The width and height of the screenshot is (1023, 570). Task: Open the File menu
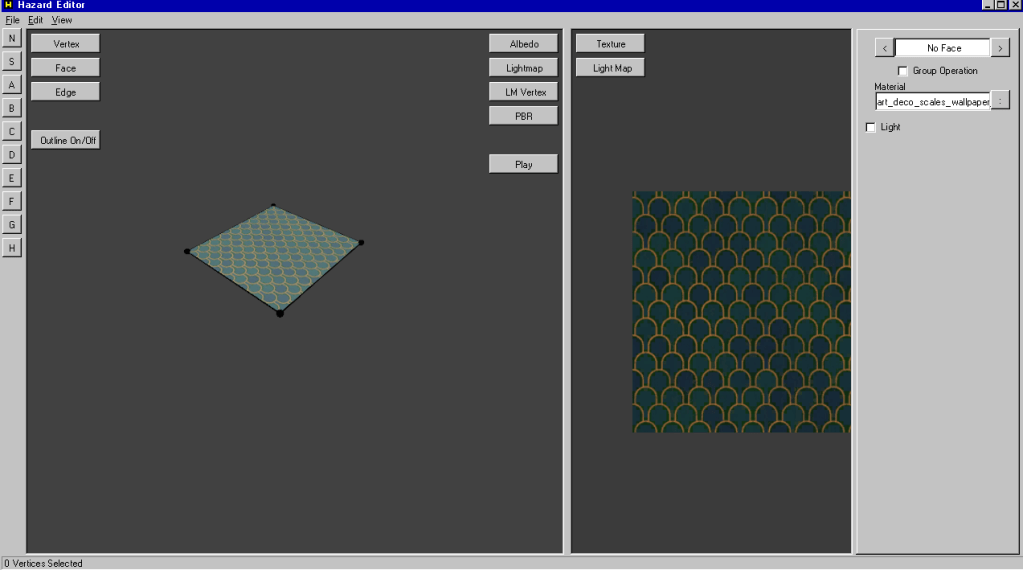click(12, 20)
